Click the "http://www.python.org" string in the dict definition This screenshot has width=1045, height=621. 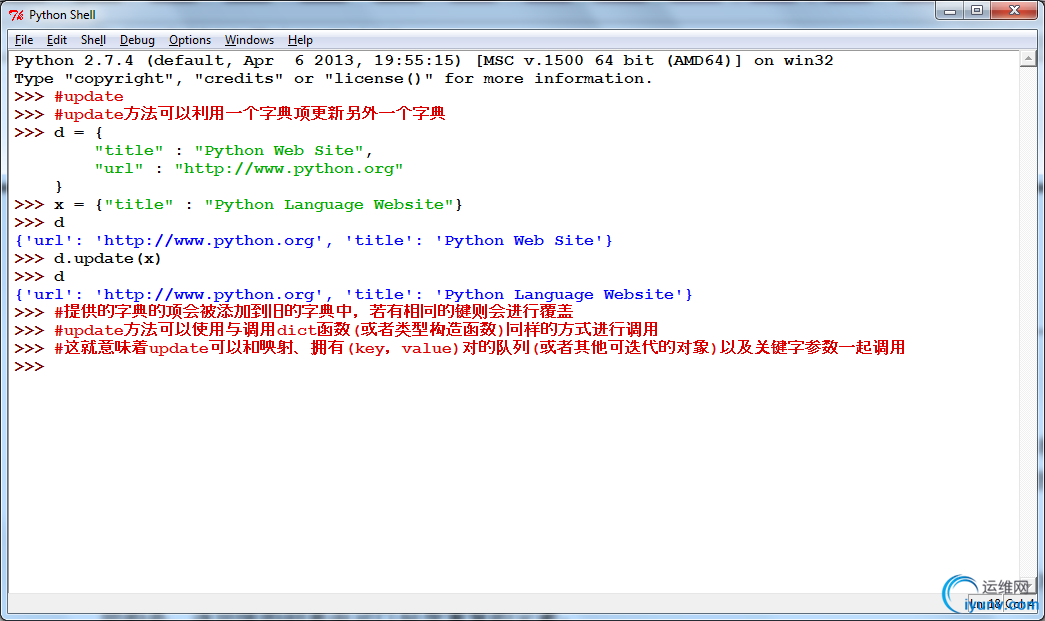pos(289,169)
